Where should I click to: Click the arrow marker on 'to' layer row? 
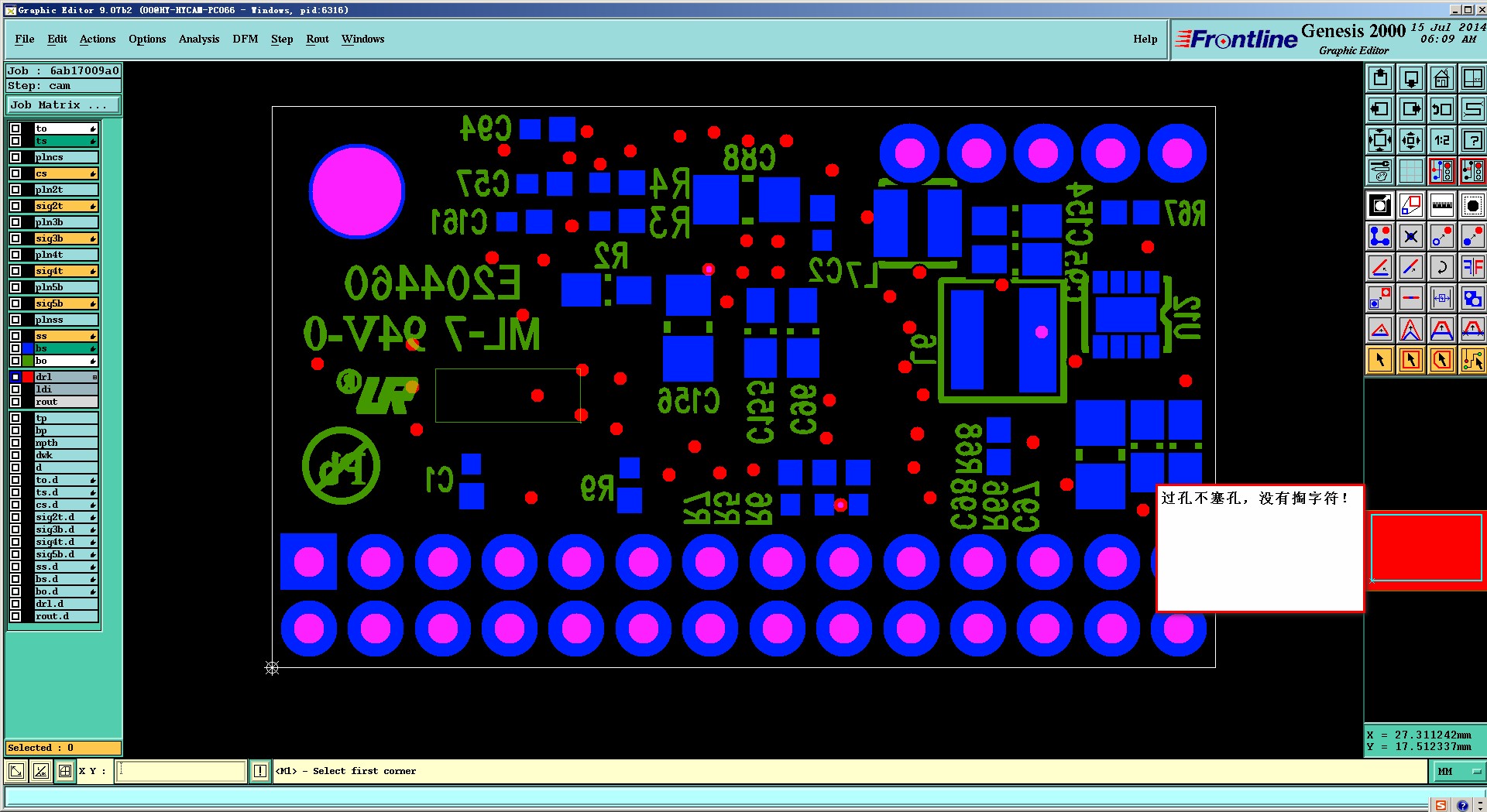(x=93, y=129)
